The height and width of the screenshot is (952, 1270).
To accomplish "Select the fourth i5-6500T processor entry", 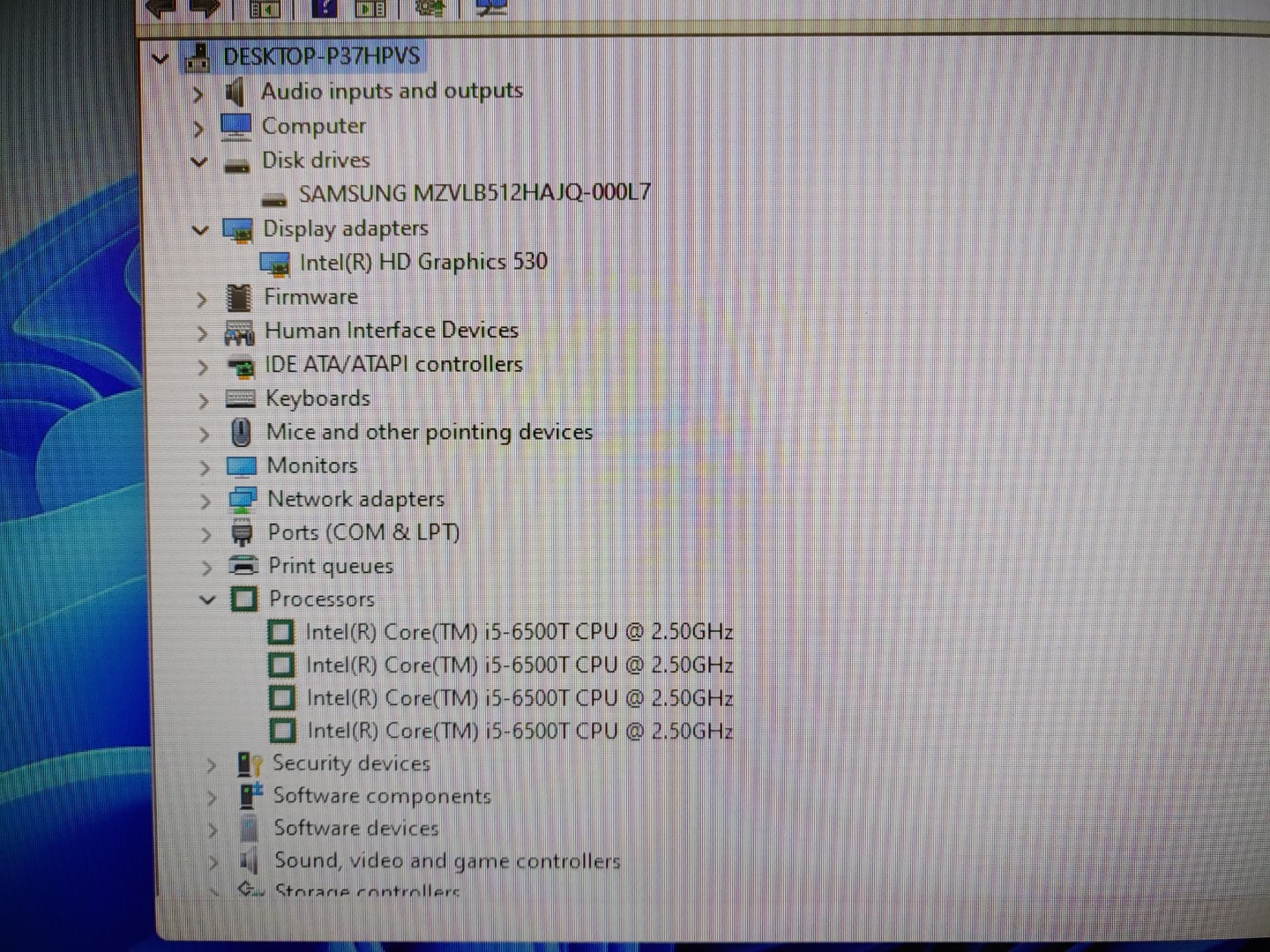I will coord(520,731).
